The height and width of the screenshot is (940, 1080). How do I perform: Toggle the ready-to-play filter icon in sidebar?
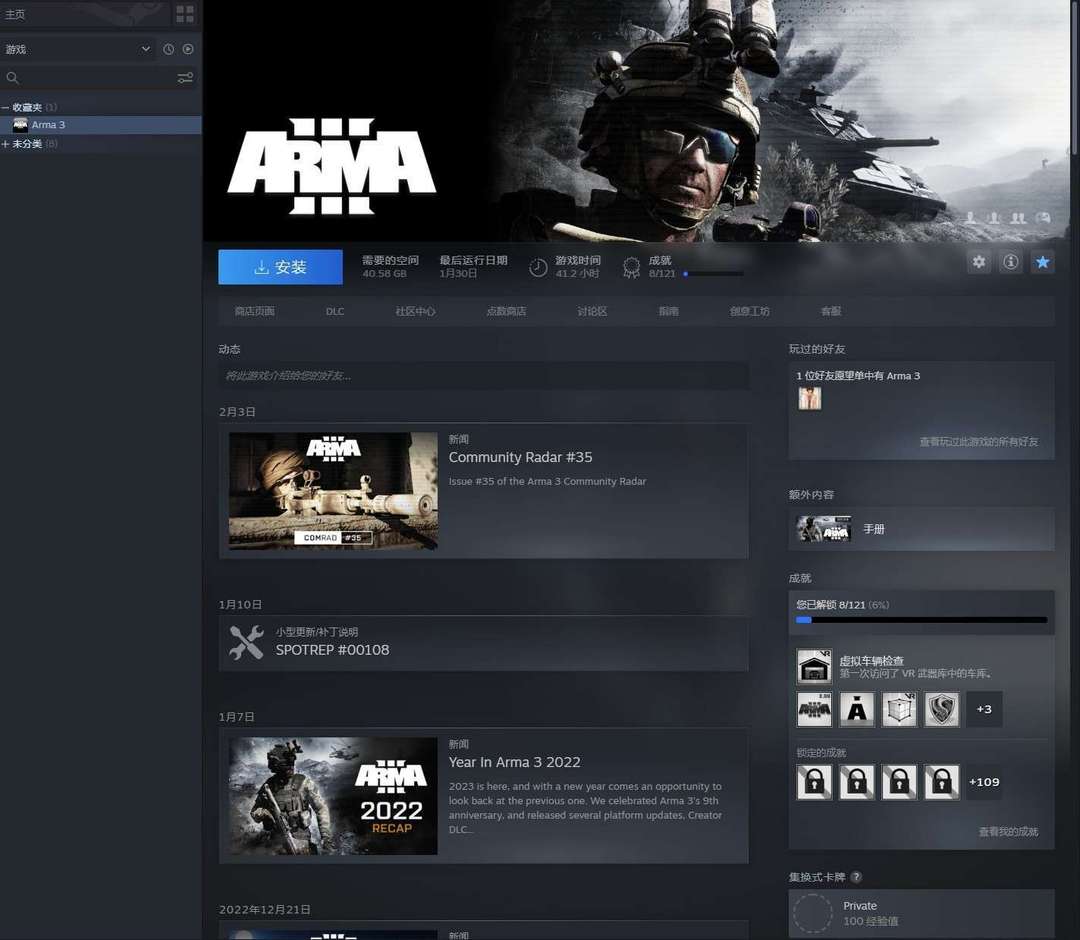pos(188,49)
